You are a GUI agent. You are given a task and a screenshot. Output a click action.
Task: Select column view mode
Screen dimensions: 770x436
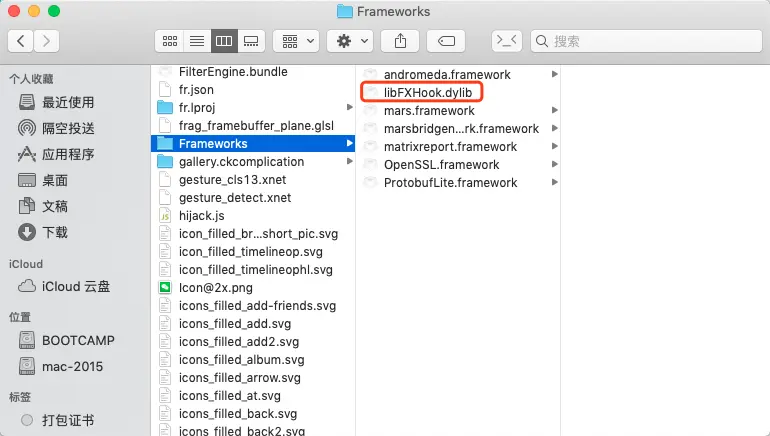click(x=224, y=41)
